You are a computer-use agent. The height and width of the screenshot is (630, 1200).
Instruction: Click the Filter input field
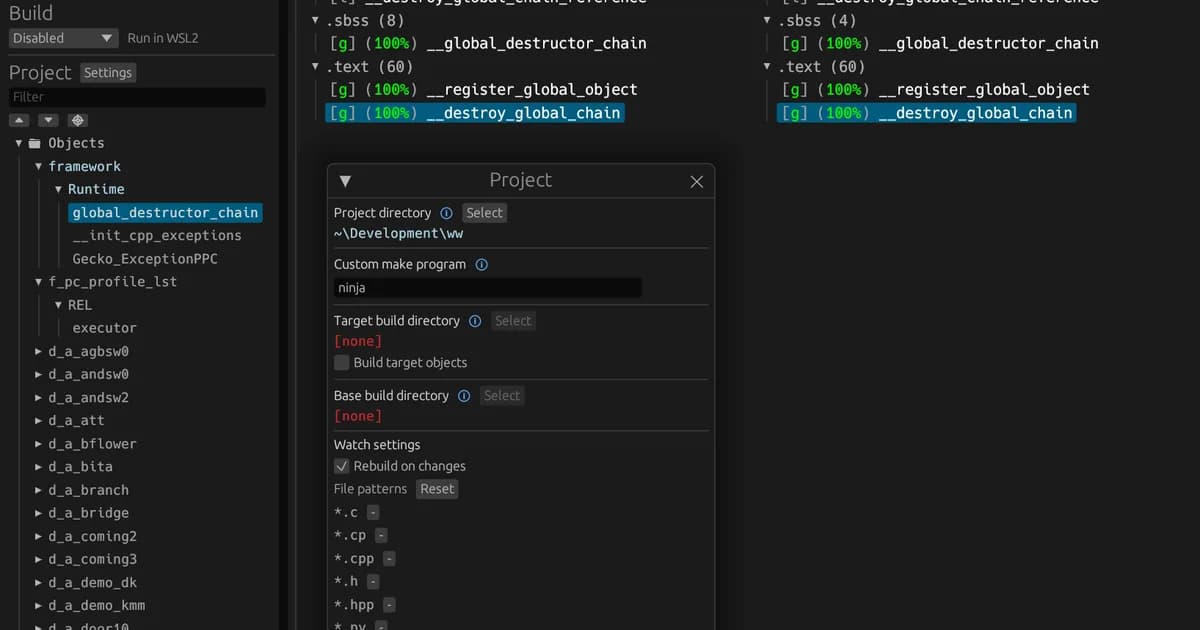(x=138, y=97)
